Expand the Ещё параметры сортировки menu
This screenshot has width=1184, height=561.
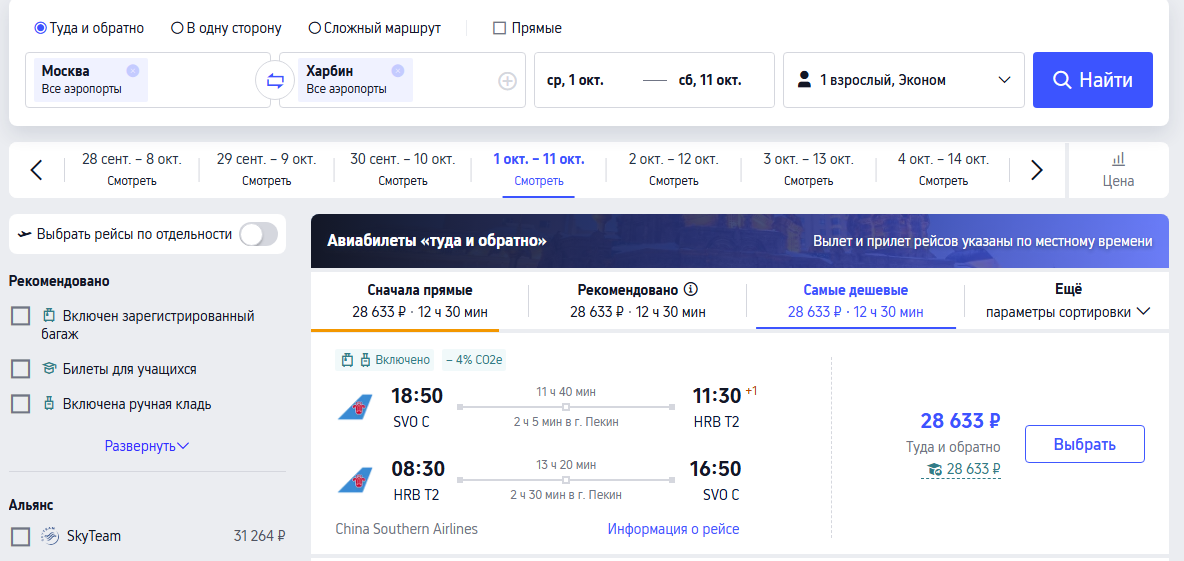tap(1068, 301)
